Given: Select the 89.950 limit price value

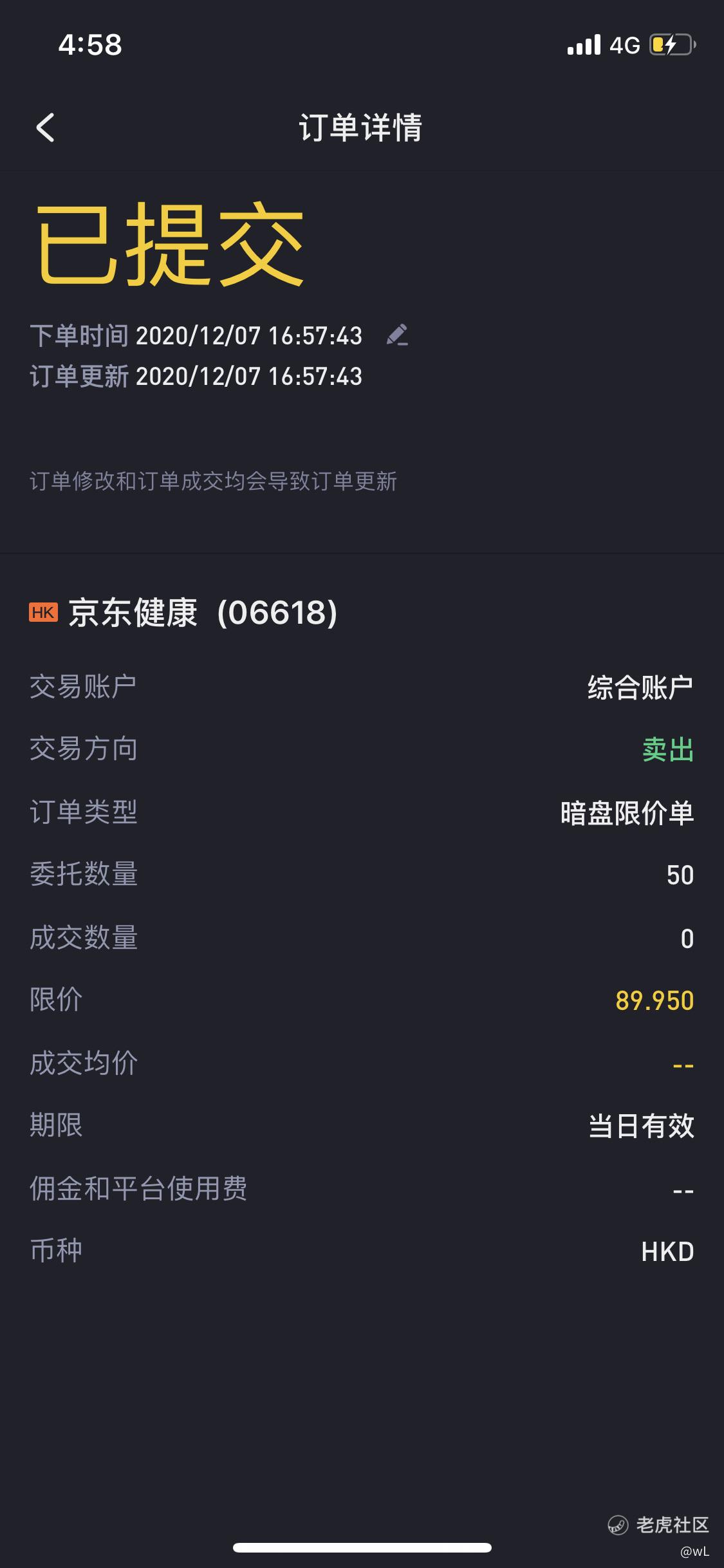Looking at the screenshot, I should [x=654, y=1001].
